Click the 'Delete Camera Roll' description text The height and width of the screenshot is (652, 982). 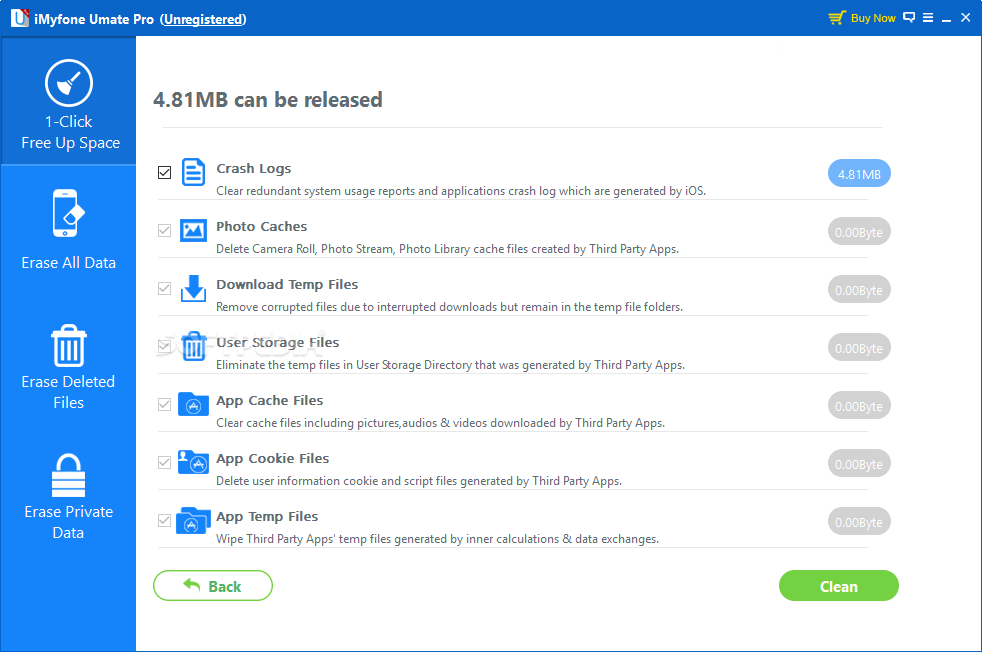(447, 249)
